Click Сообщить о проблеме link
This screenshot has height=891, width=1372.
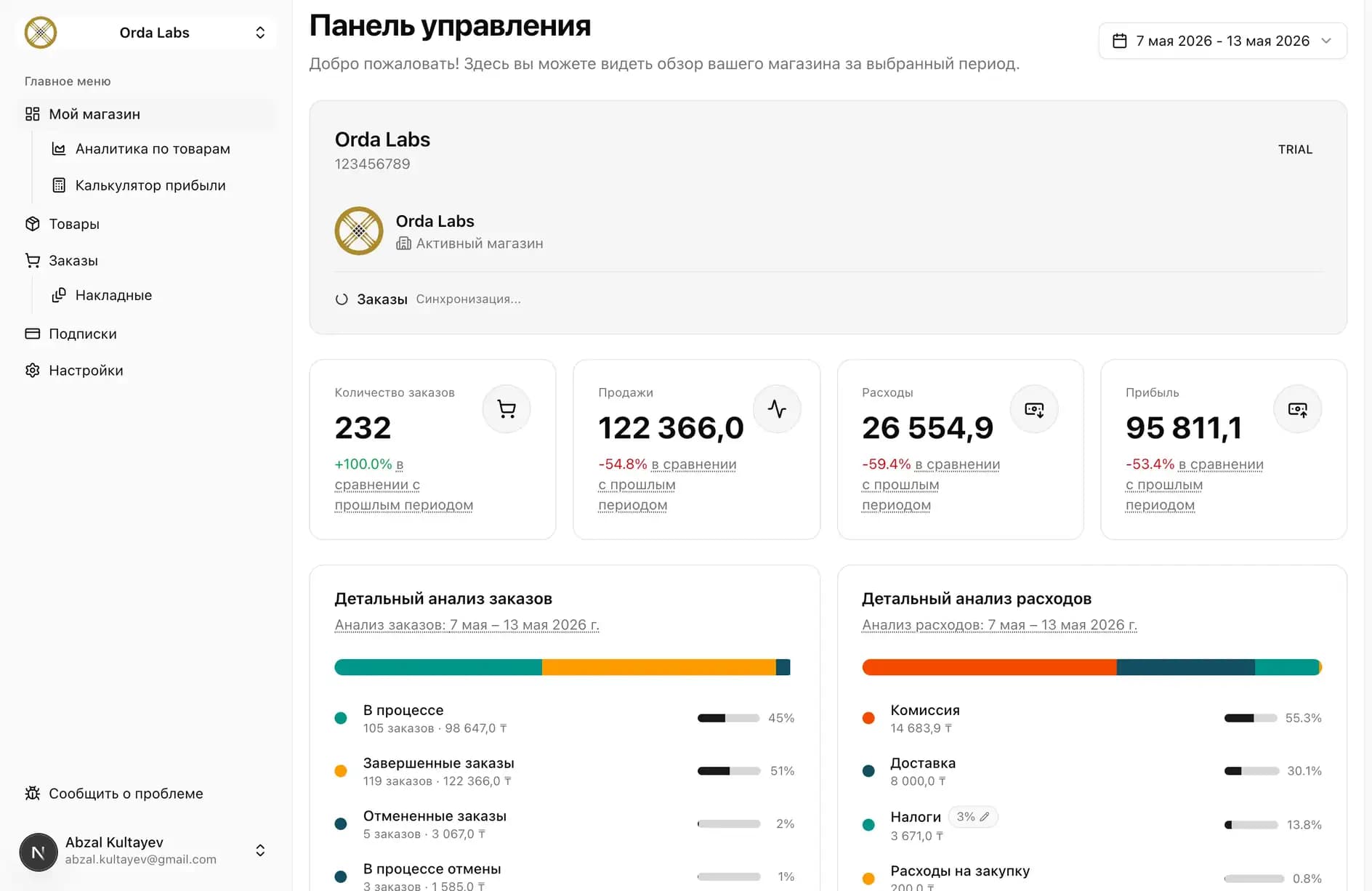click(x=126, y=794)
